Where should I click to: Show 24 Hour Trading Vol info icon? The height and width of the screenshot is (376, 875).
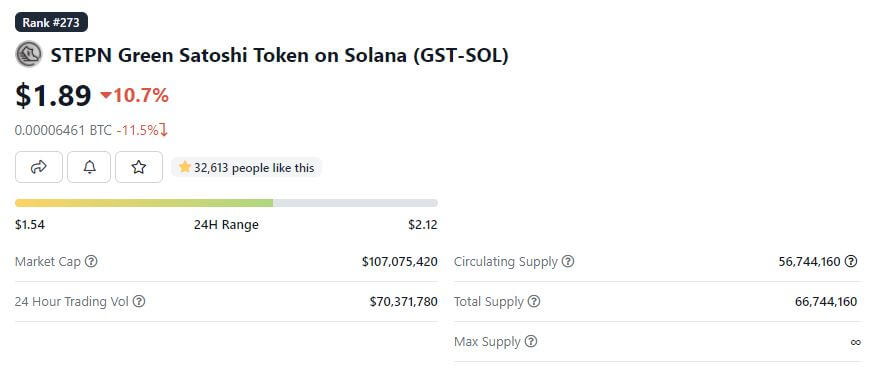pyautogui.click(x=139, y=301)
